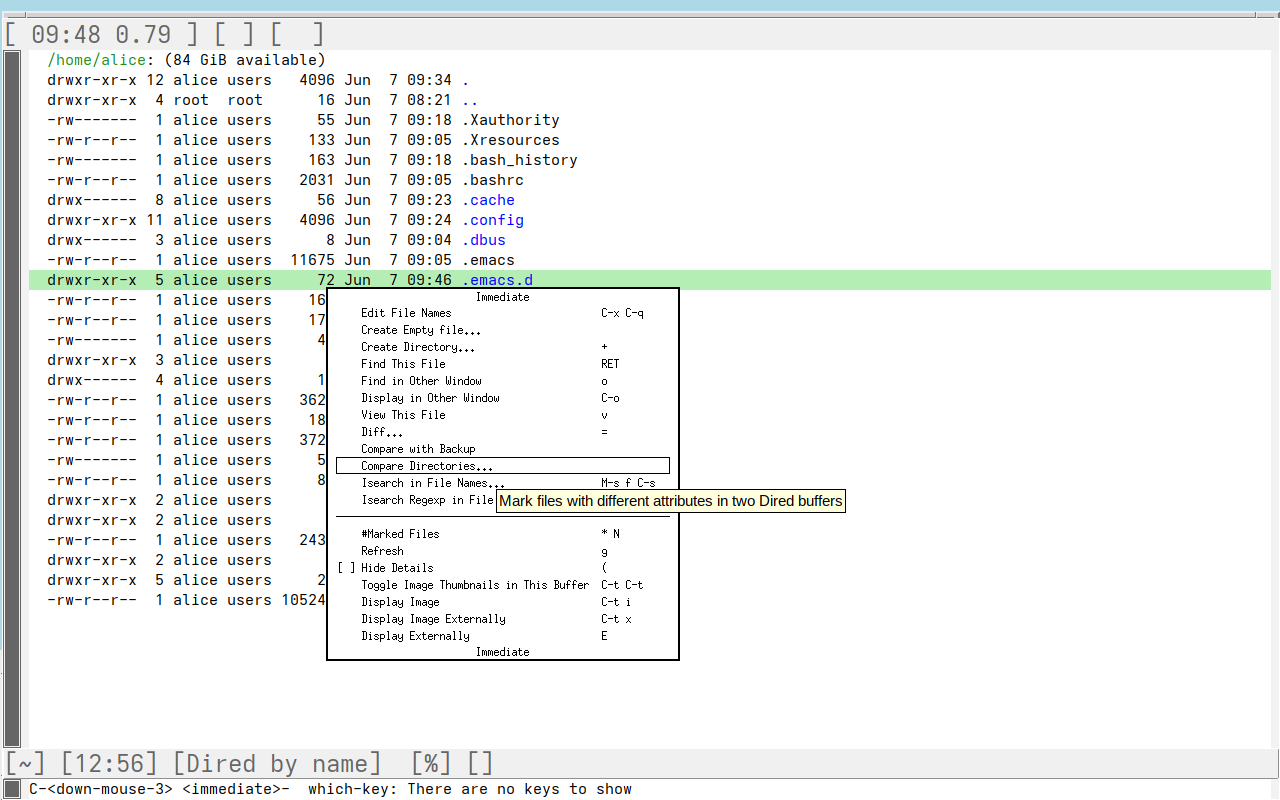
Task: Go to the parent directory .. entry
Action: pyautogui.click(x=470, y=100)
